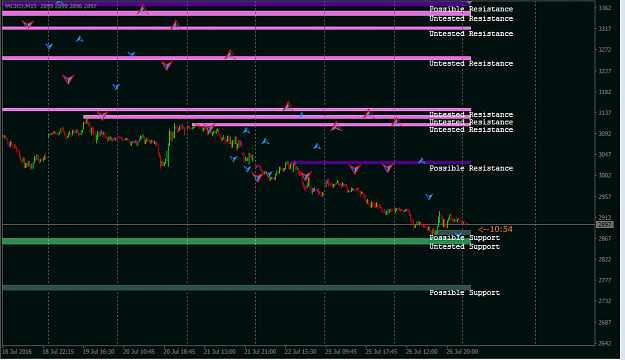Select the Possible Resistance label near 3002
This screenshot has height=360, width=625.
tap(471, 168)
